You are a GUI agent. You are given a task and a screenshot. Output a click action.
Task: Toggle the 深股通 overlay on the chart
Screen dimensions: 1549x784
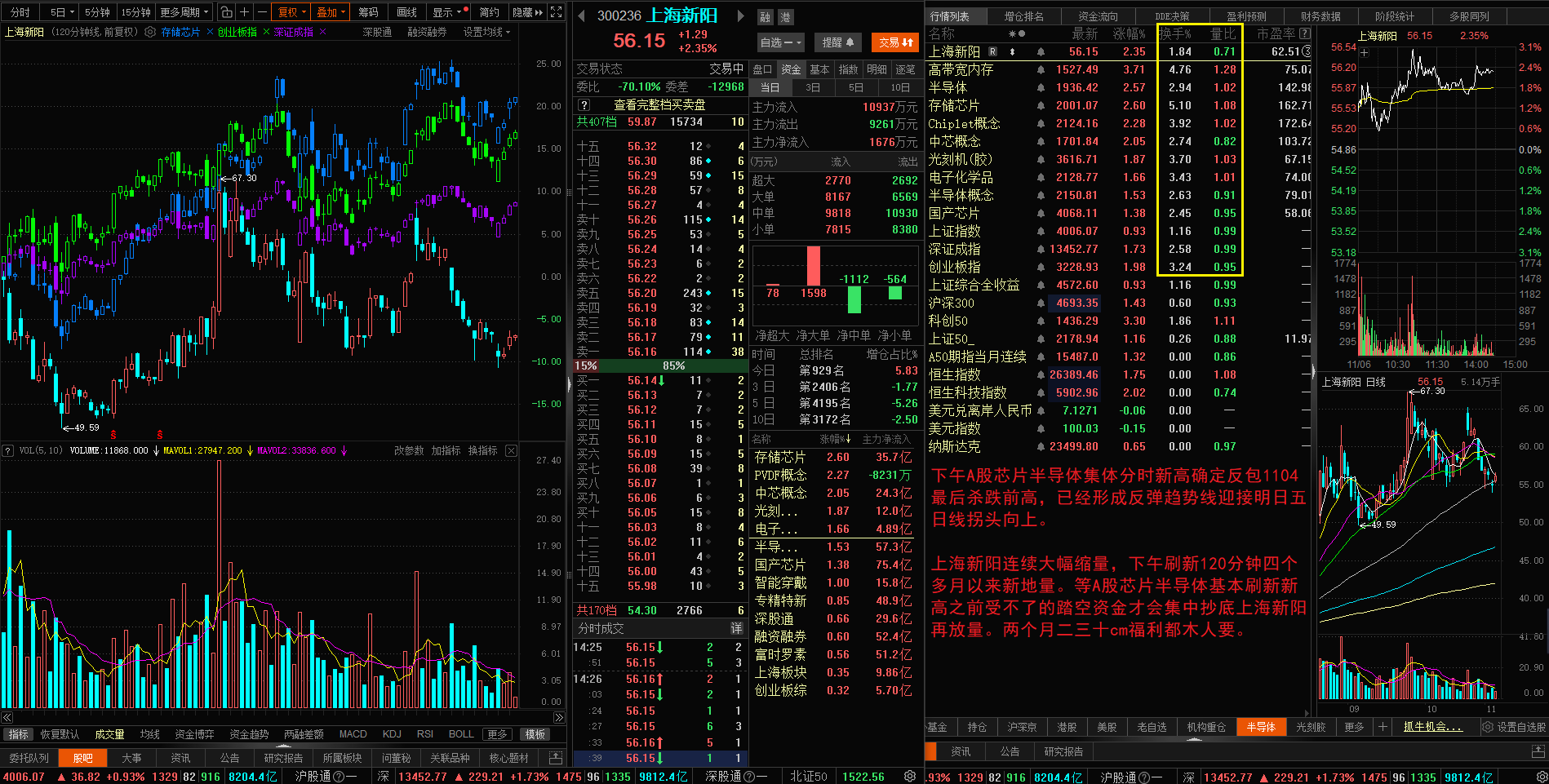(x=377, y=32)
